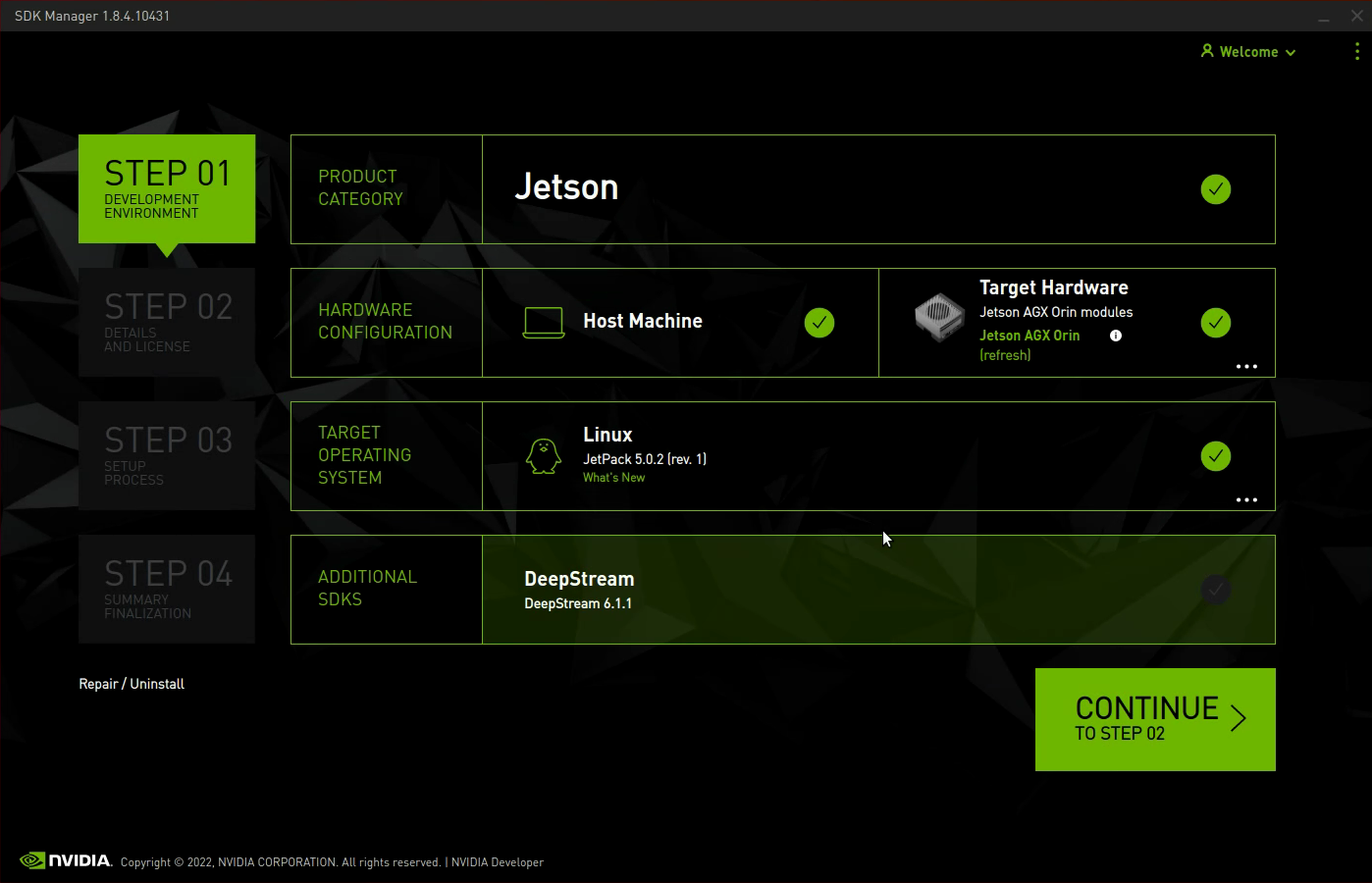Viewport: 1372px width, 883px height.
Task: Open the Repair / Uninstall link
Action: pyautogui.click(x=132, y=684)
